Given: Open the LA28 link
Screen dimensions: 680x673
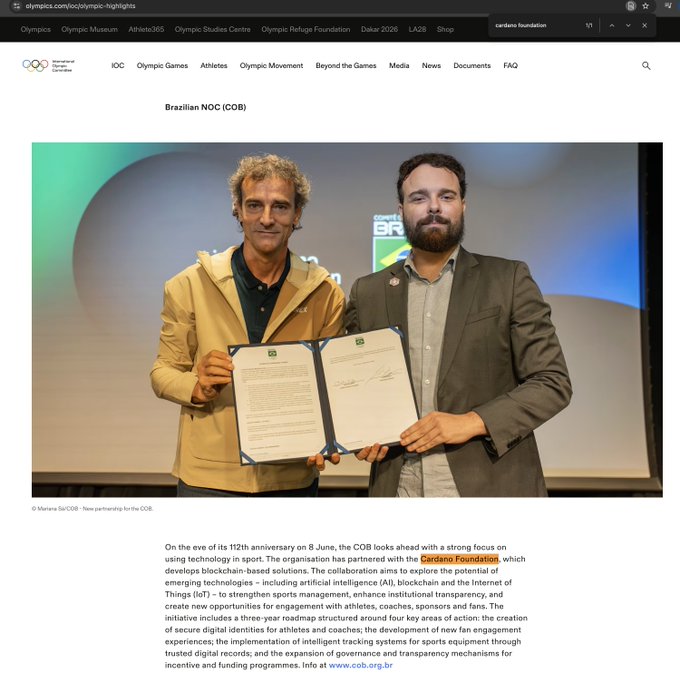Looking at the screenshot, I should coord(417,29).
